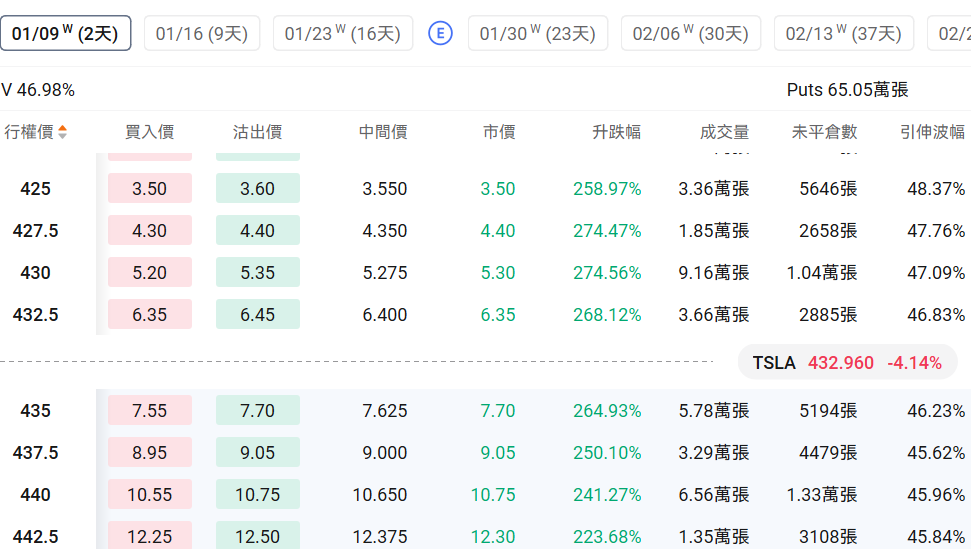This screenshot has width=971, height=549.
Task: Click bid price 3.50 for strike 425
Action: (x=149, y=189)
